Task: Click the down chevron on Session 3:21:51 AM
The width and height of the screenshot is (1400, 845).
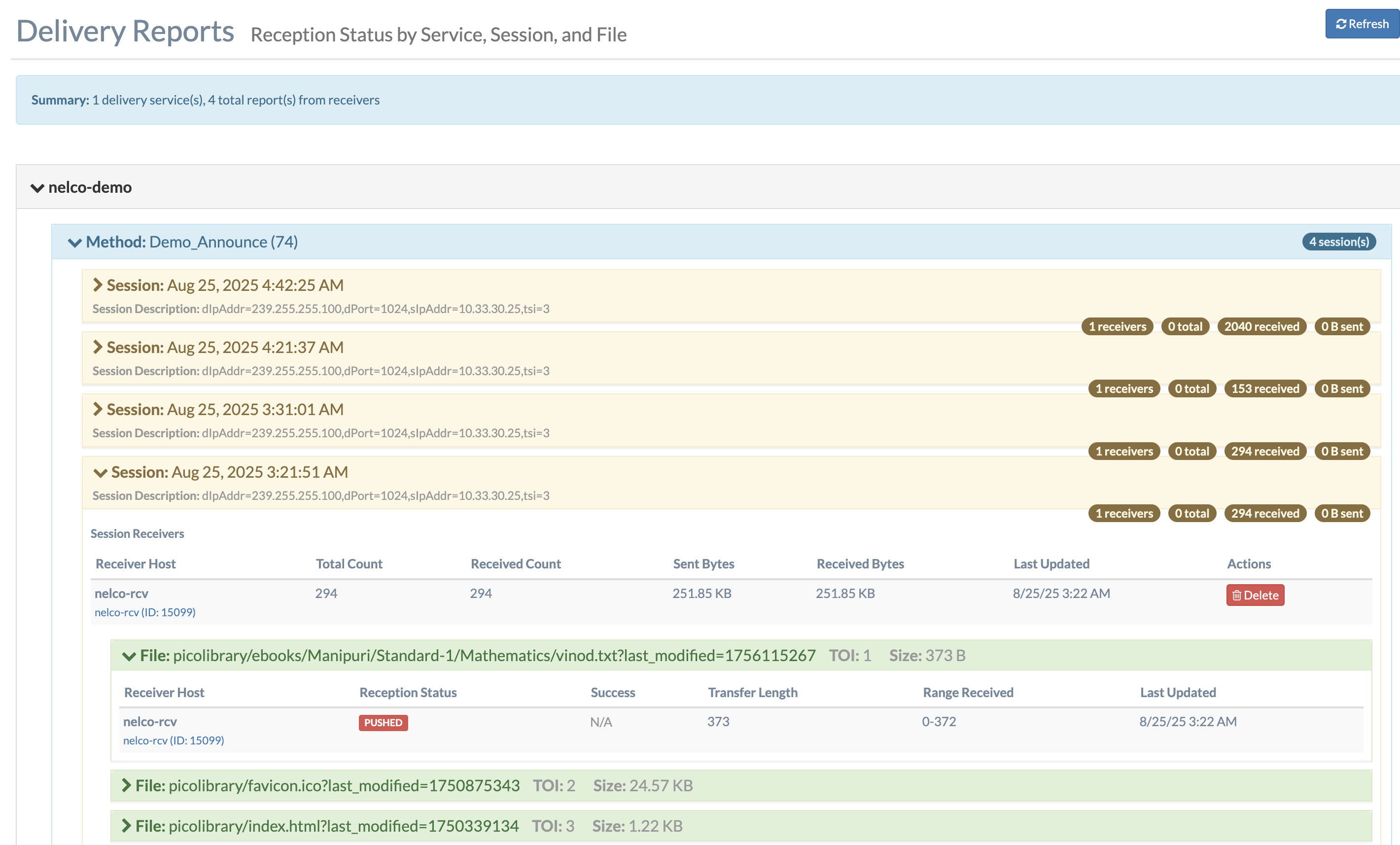Action: [101, 472]
